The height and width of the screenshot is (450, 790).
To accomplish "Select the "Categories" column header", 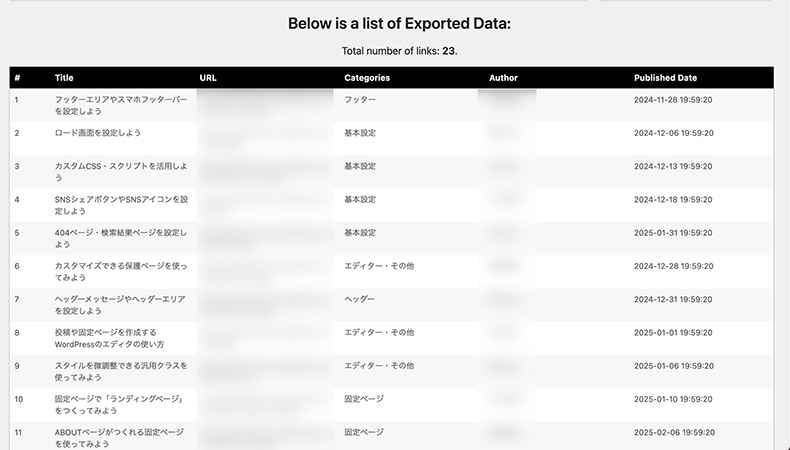I will point(367,77).
